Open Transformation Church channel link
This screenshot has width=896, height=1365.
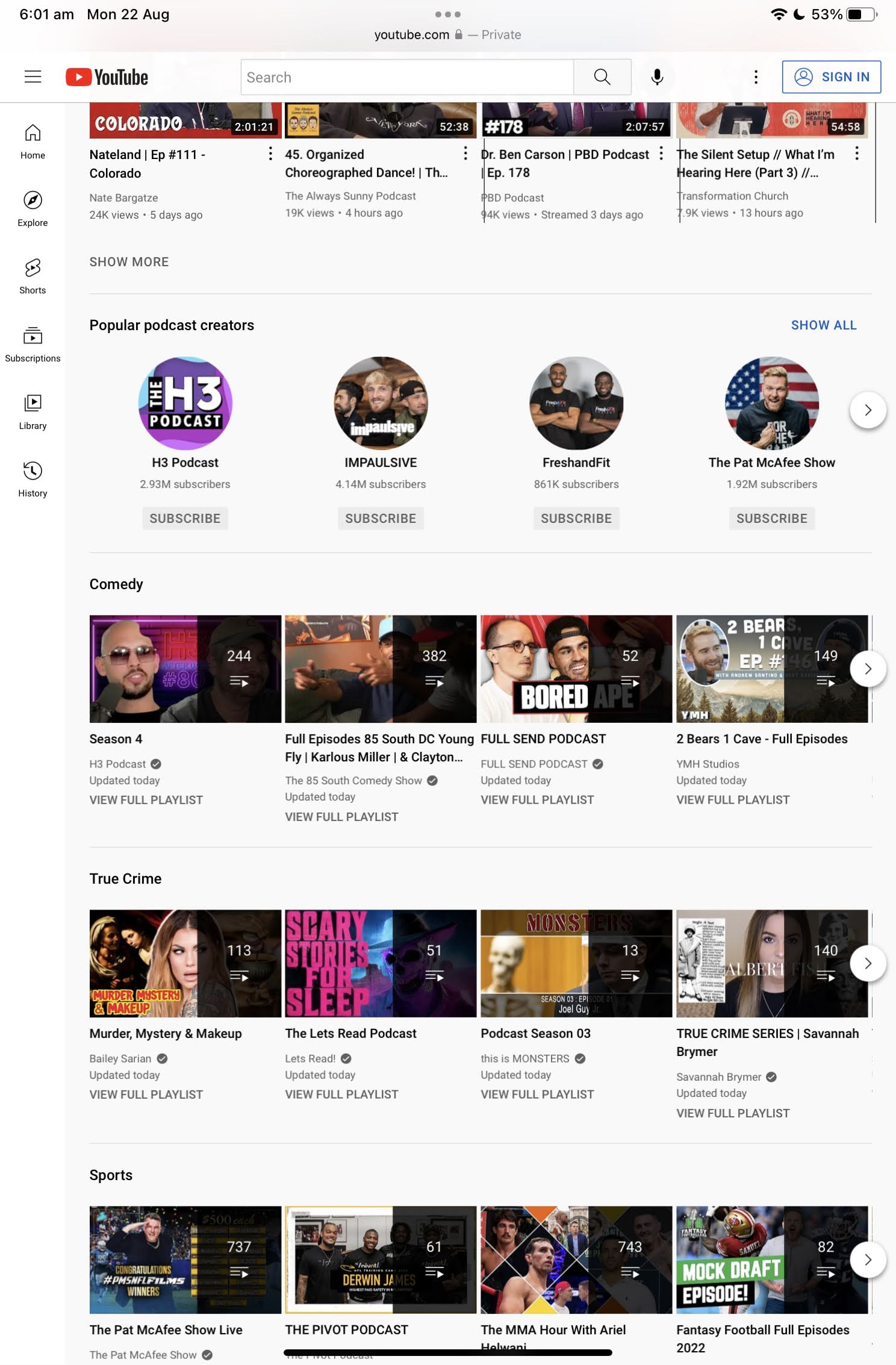click(x=732, y=196)
